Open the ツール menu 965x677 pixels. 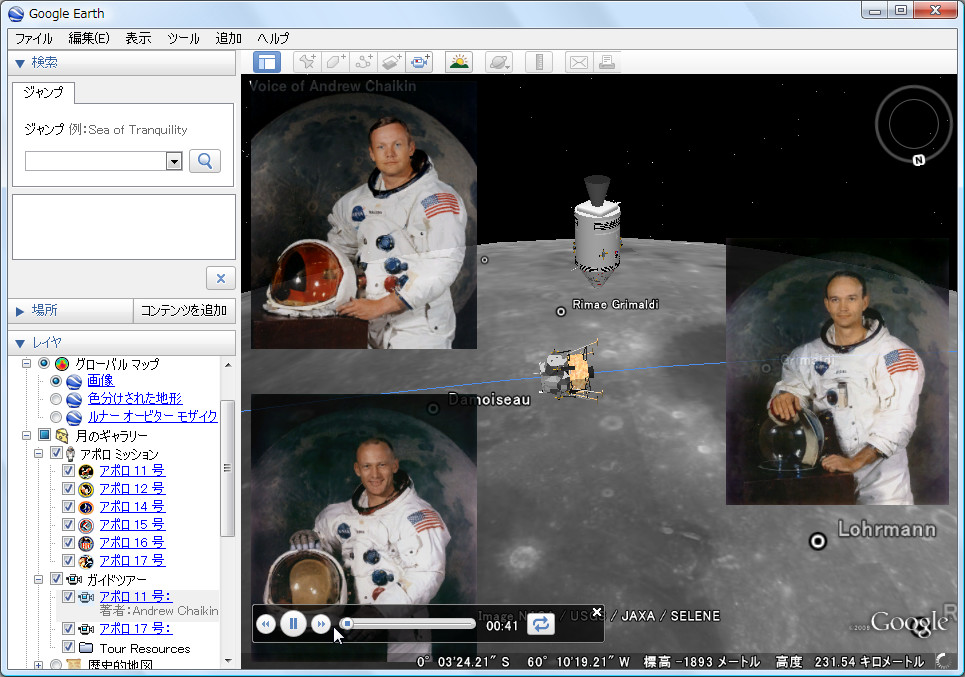(183, 38)
